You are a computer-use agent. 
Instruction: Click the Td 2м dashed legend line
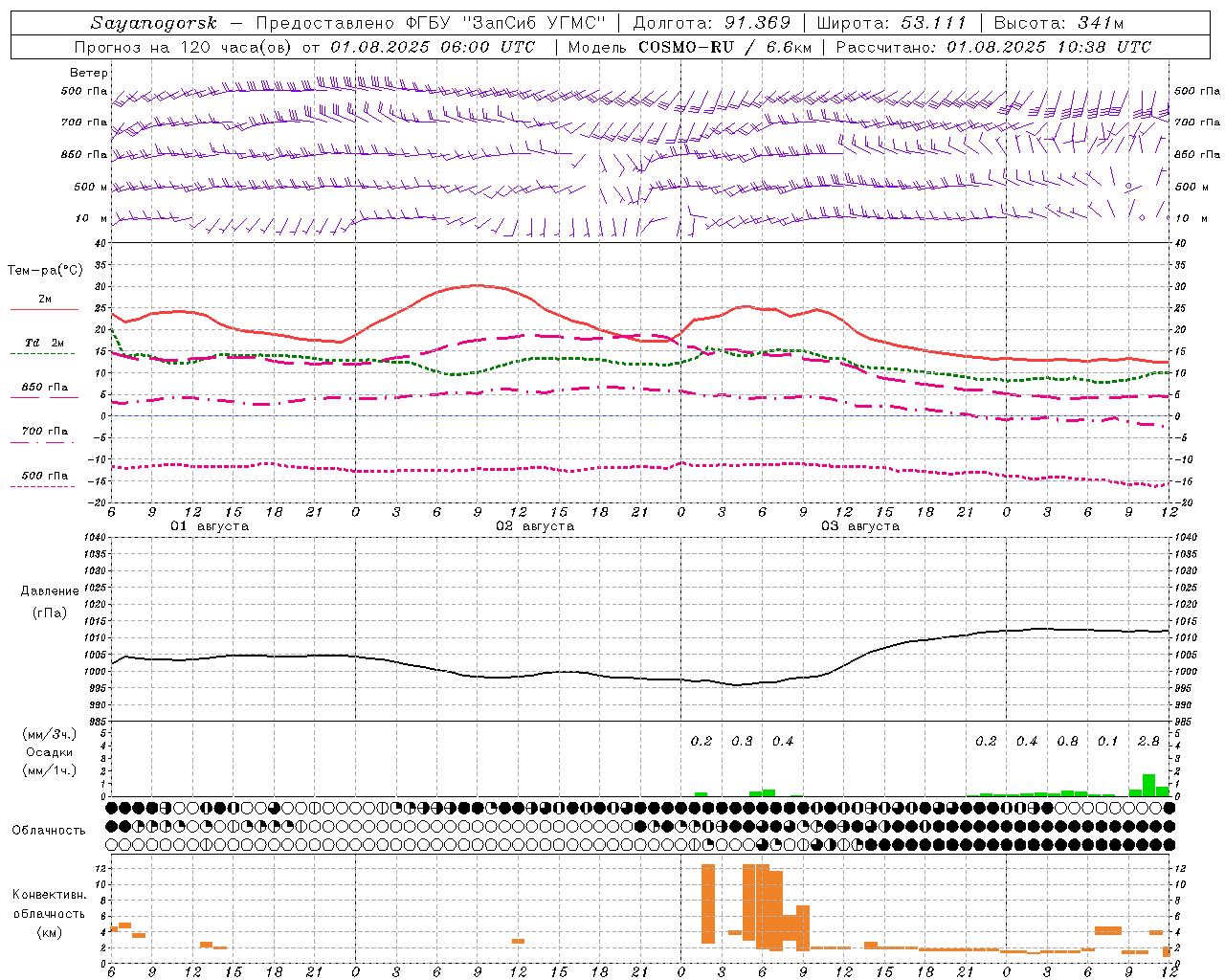click(42, 354)
